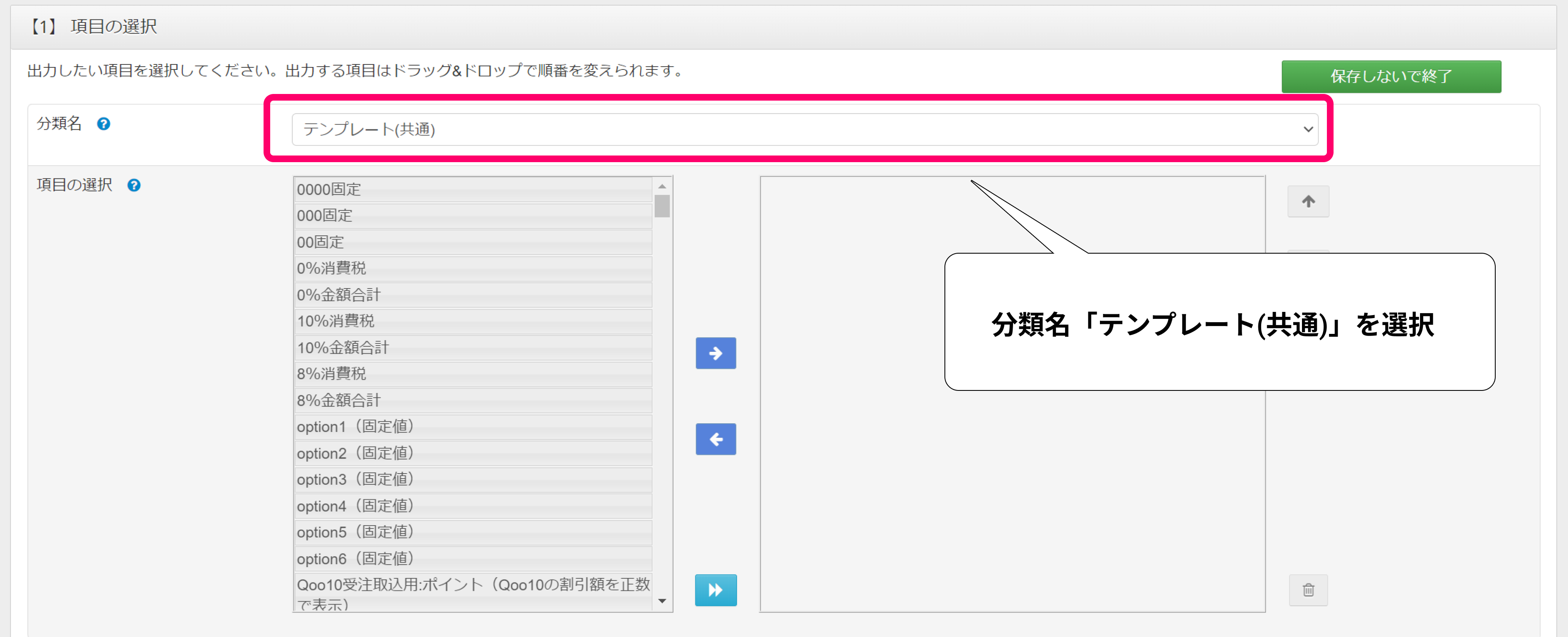Select option4（固定値） in the list

click(x=472, y=506)
